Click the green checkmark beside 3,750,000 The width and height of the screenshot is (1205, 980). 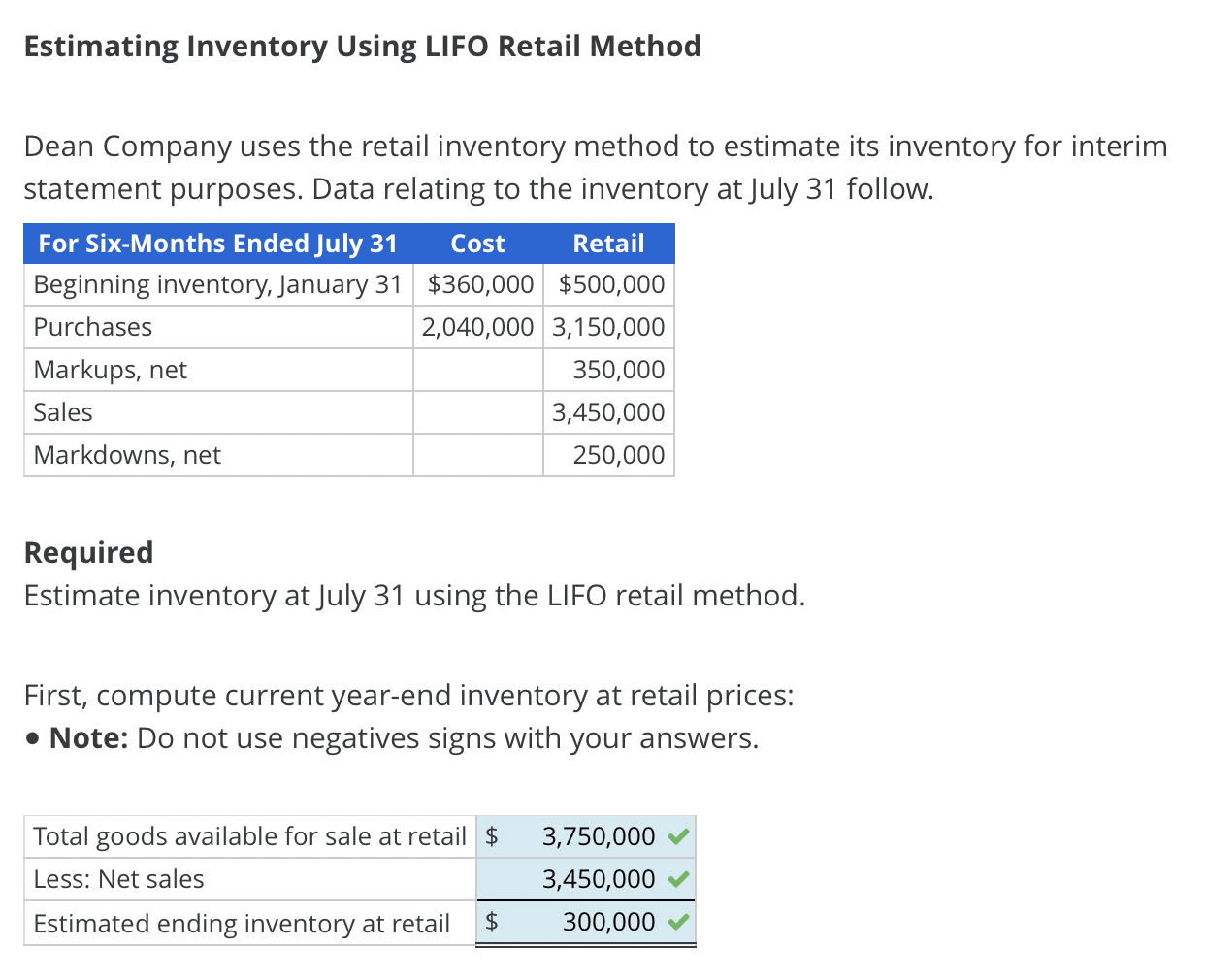tap(679, 835)
